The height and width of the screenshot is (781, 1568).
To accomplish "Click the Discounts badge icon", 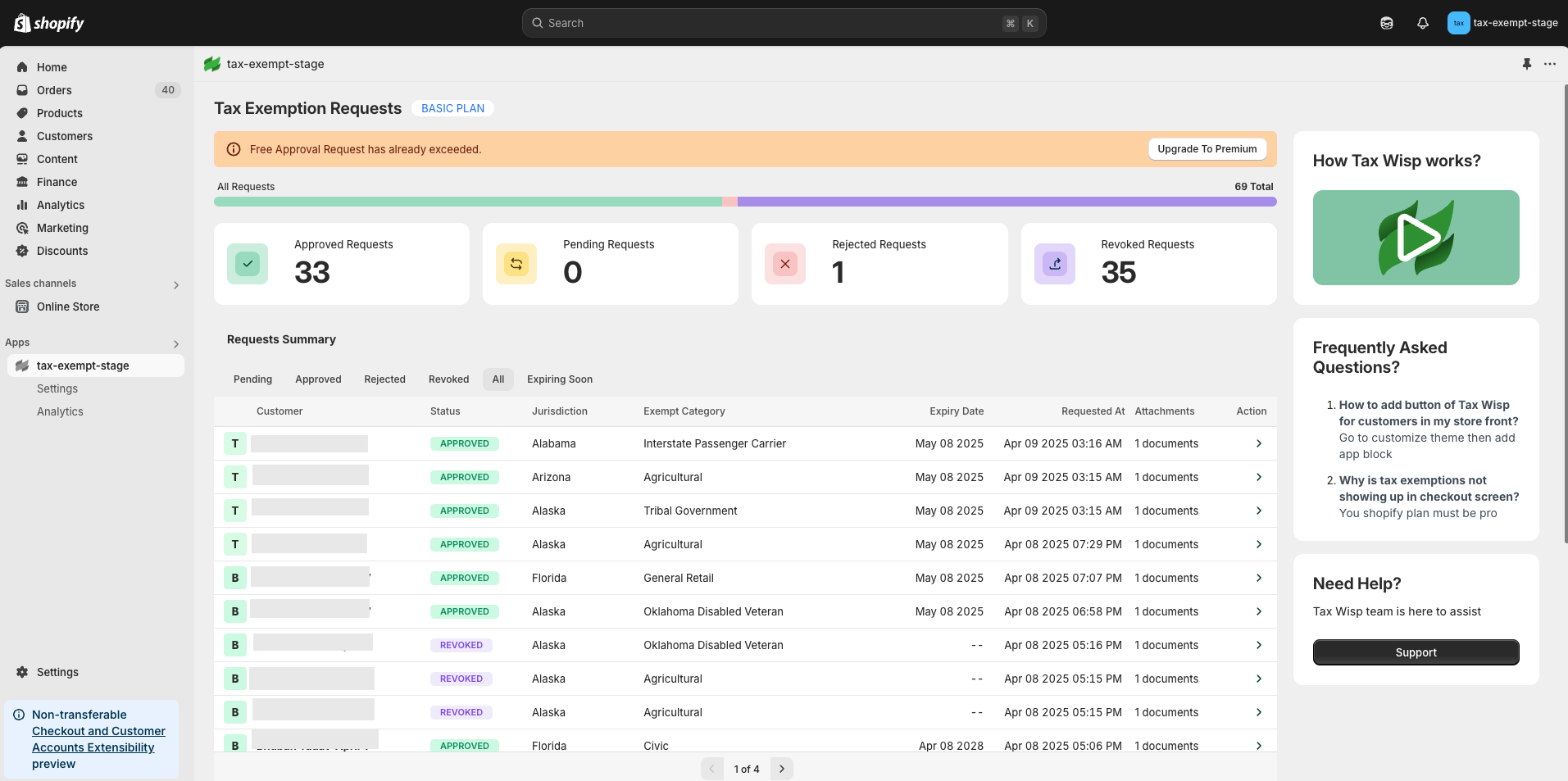I will pos(22,251).
